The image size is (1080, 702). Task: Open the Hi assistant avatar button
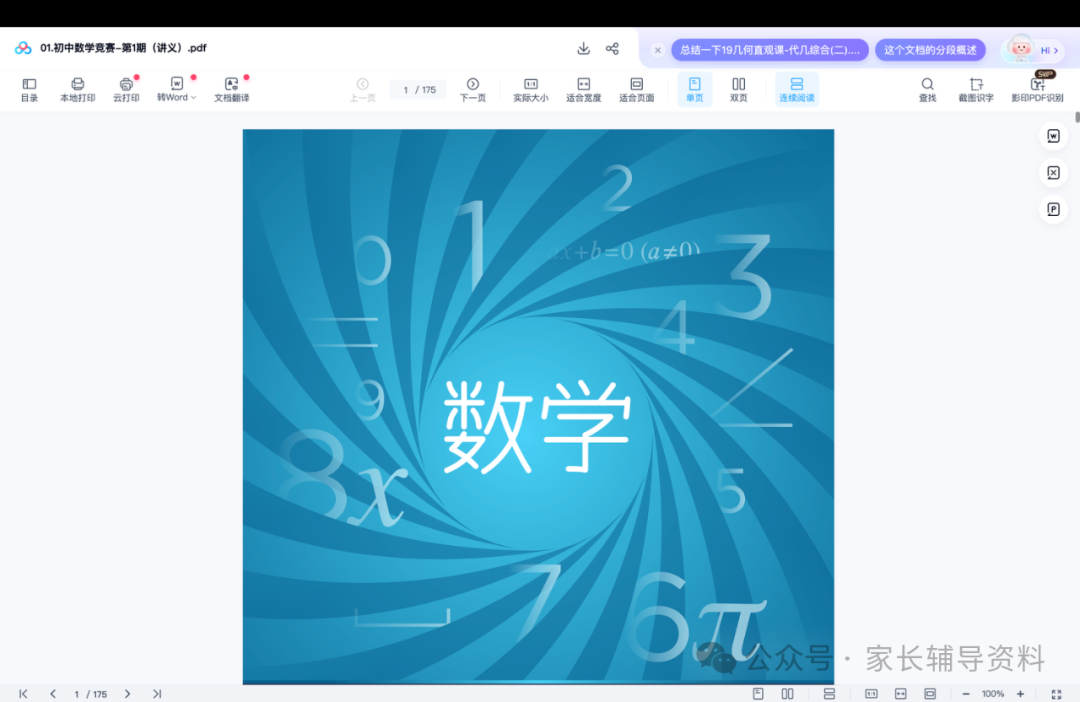point(1032,50)
